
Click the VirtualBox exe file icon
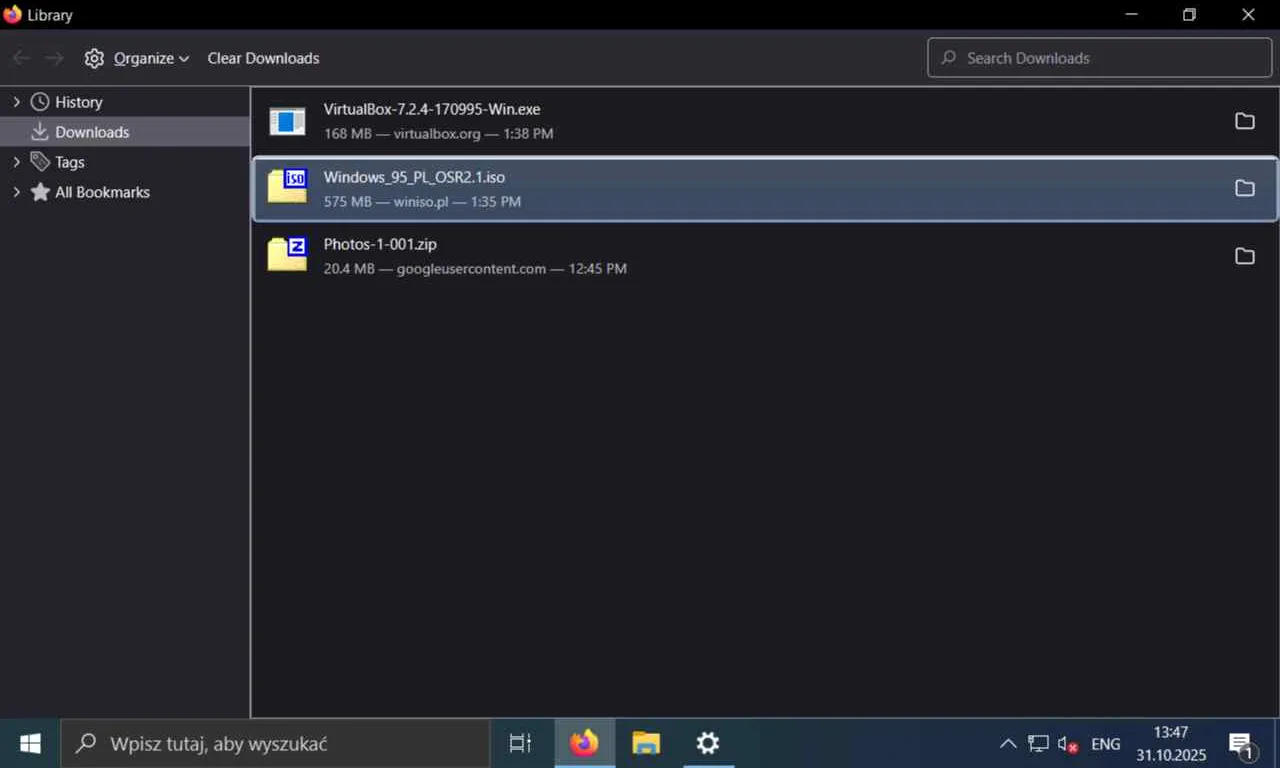[x=287, y=121]
